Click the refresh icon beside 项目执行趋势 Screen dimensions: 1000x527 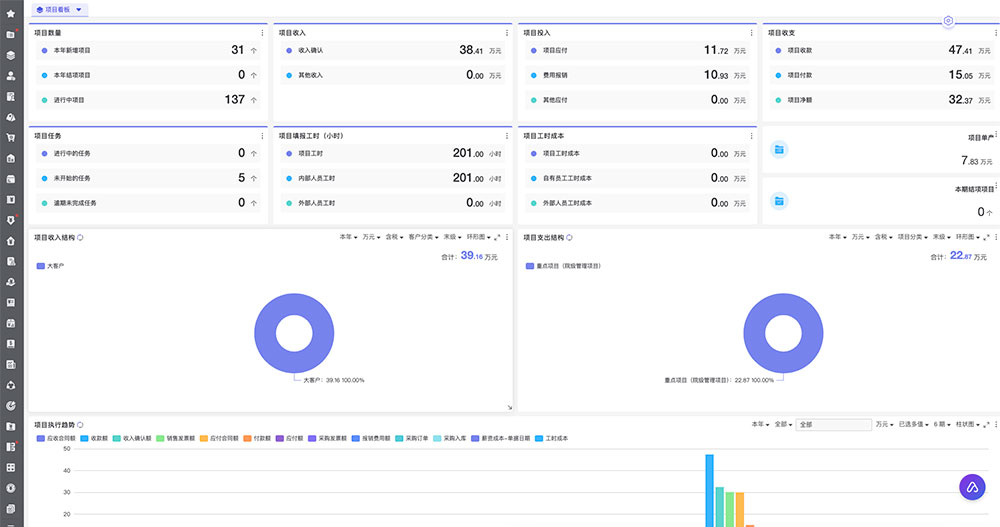point(80,425)
